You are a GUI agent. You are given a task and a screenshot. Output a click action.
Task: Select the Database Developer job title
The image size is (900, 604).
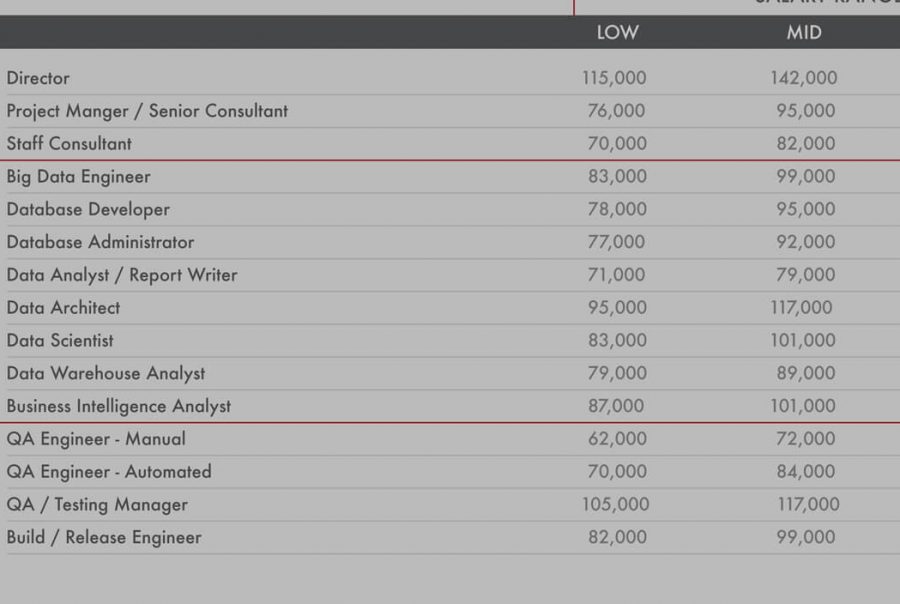(x=88, y=210)
